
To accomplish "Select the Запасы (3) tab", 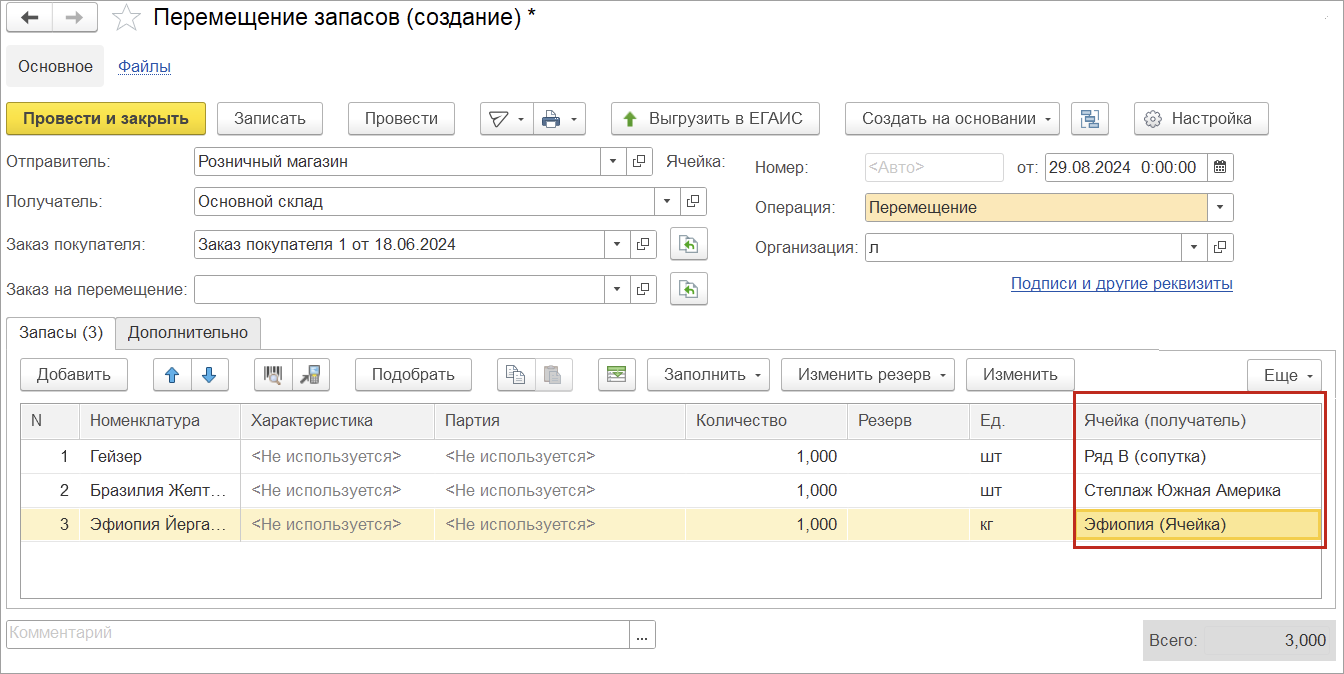I will pos(61,333).
